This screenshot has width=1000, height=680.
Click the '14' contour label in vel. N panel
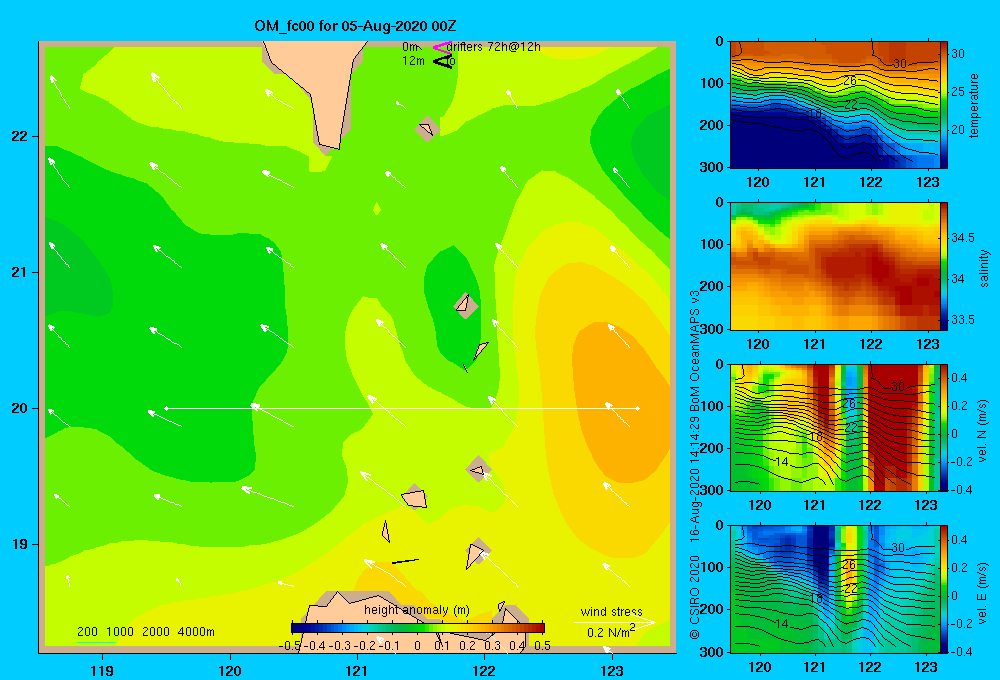pos(782,461)
